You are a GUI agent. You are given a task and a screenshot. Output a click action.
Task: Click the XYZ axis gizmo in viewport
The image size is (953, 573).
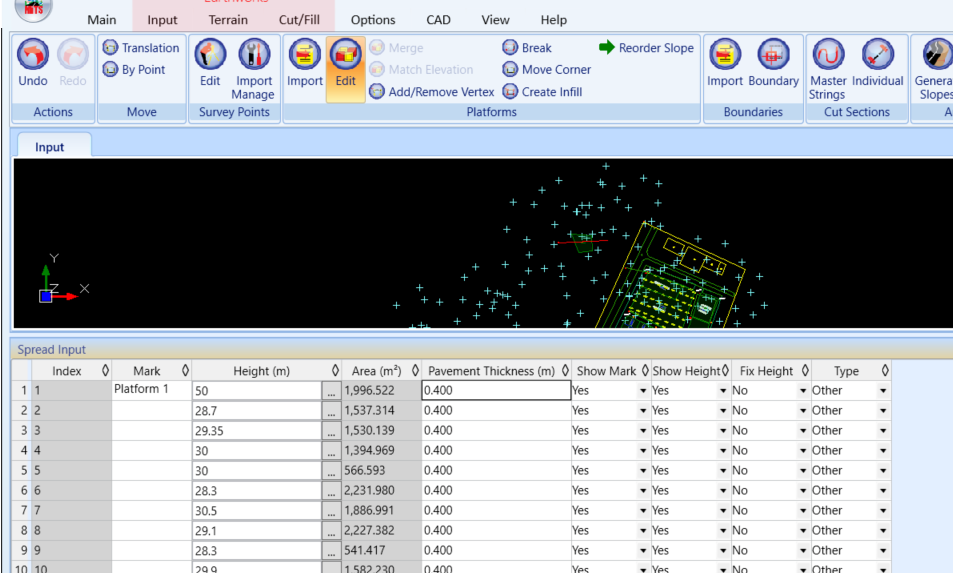63,278
